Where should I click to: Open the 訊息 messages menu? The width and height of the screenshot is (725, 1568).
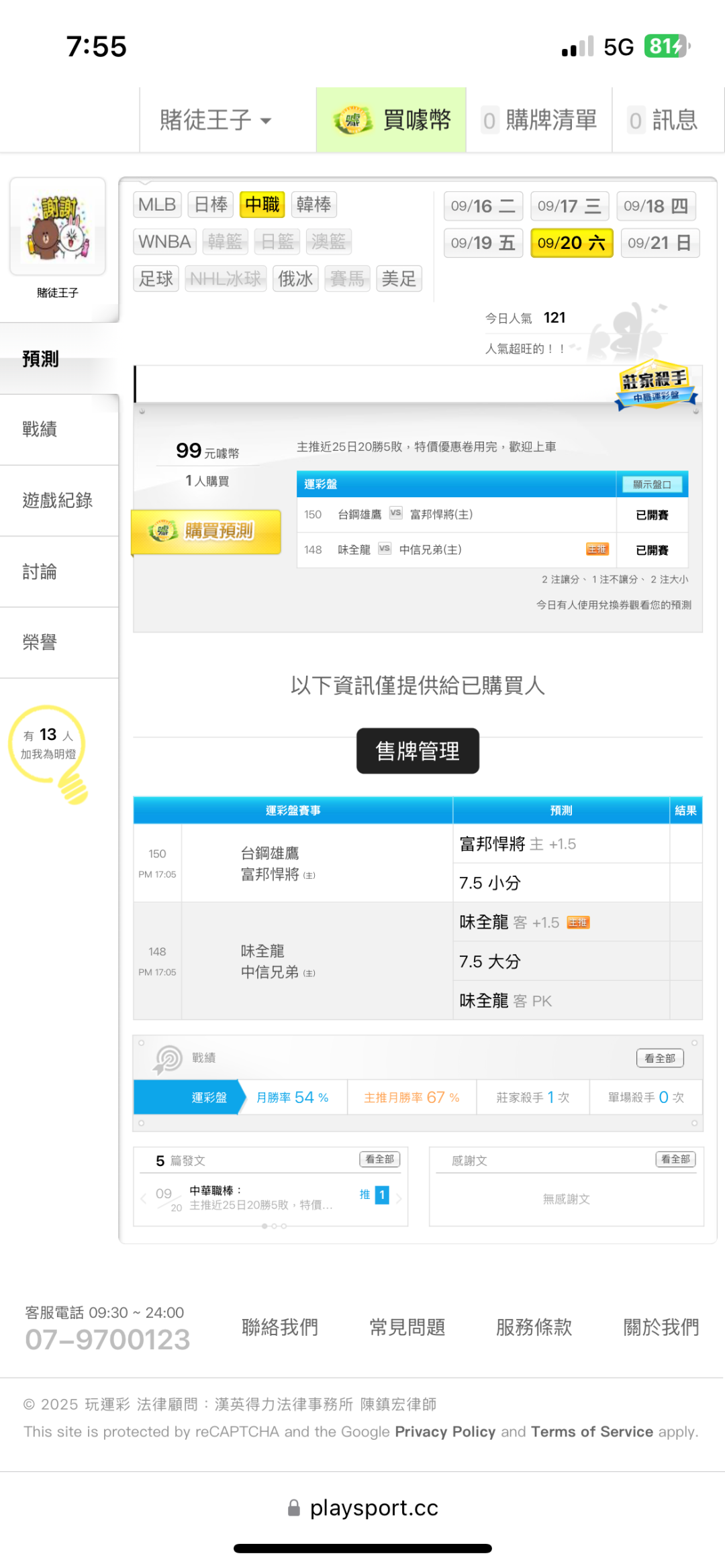[664, 120]
